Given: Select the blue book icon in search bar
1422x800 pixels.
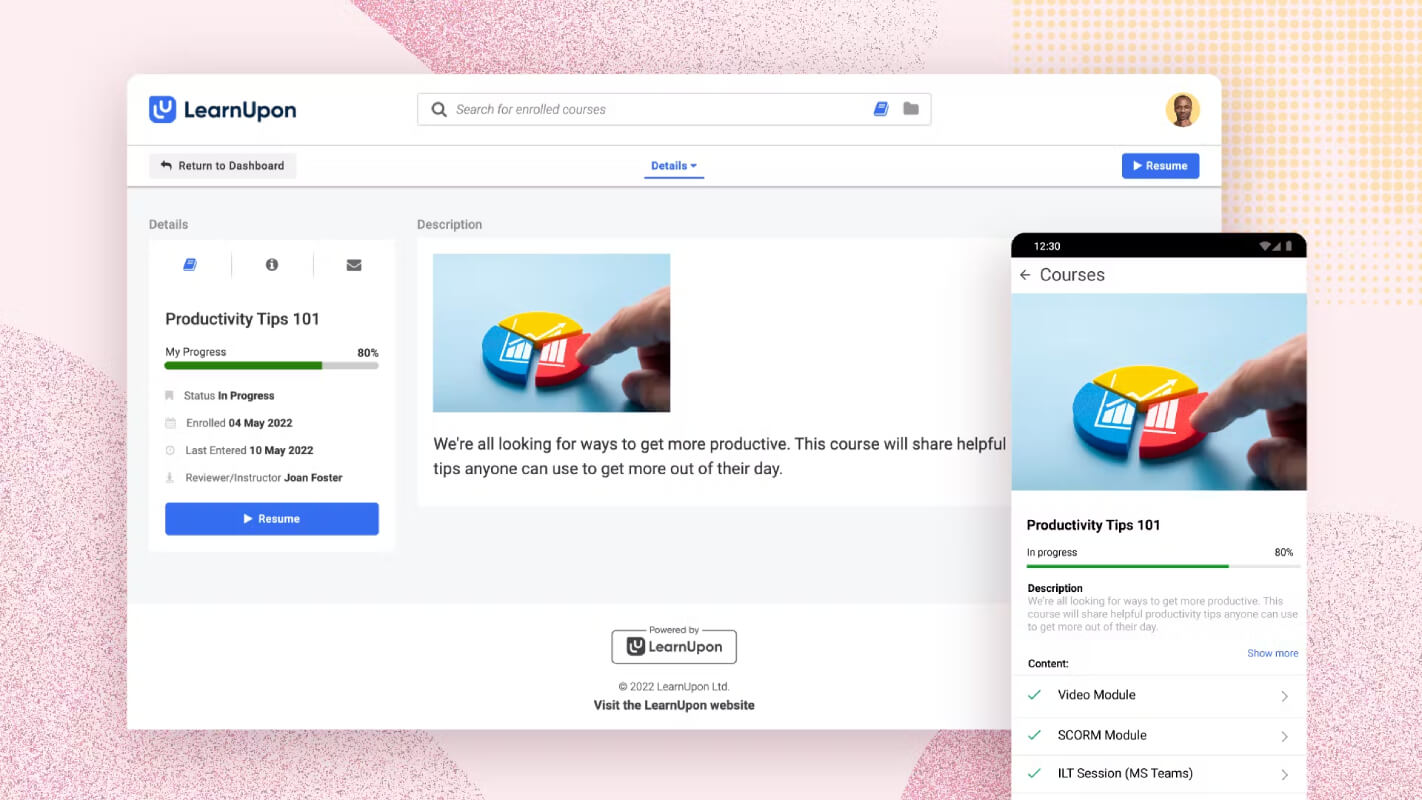Looking at the screenshot, I should coord(881,109).
